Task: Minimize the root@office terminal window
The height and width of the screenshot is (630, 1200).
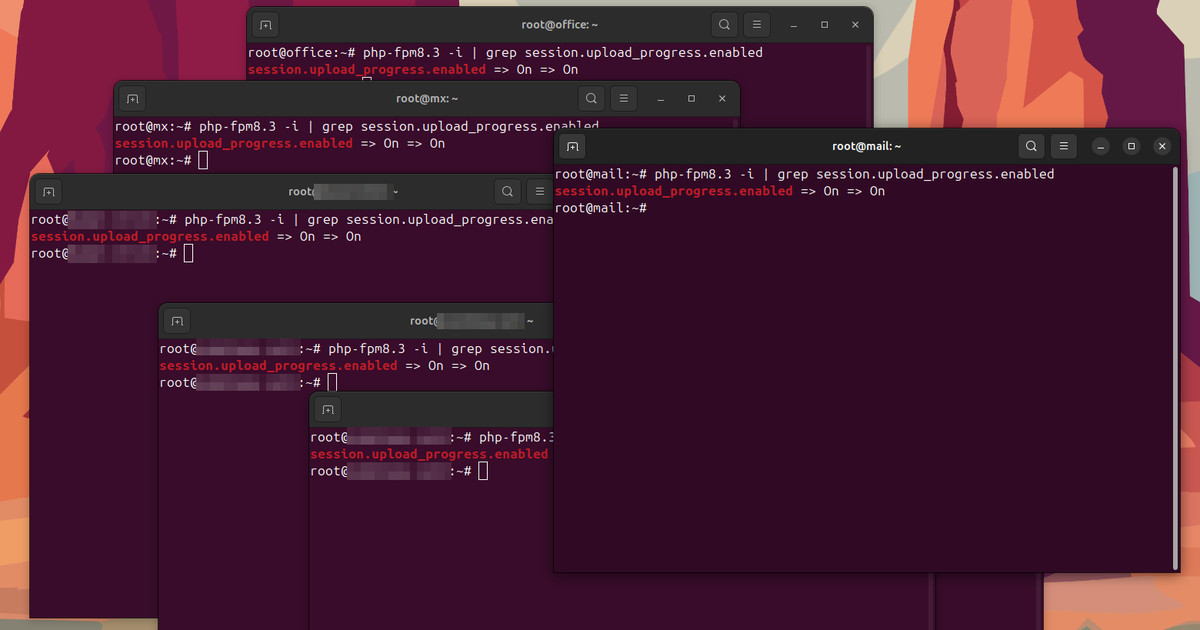Action: point(794,25)
